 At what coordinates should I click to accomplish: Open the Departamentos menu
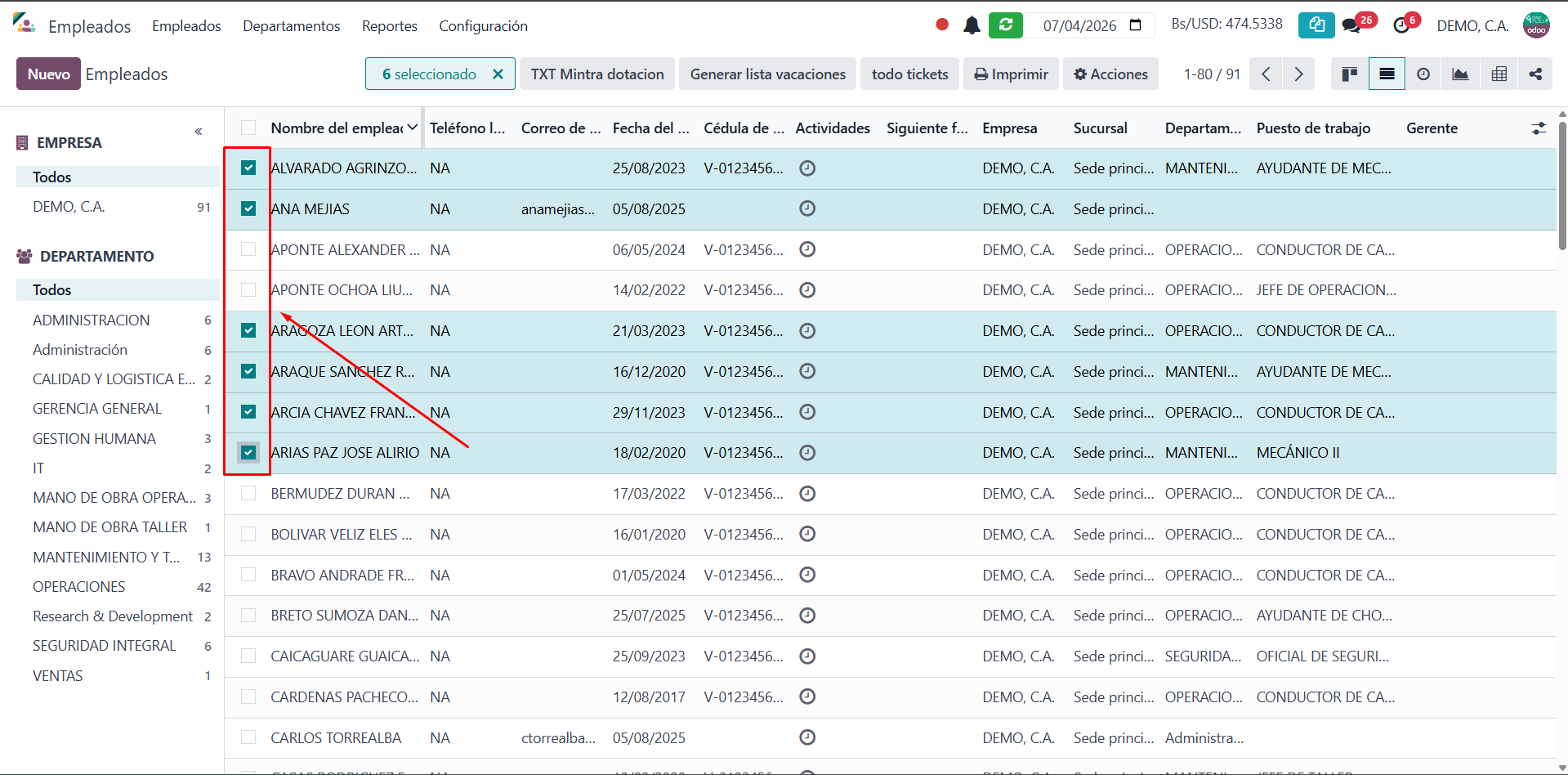point(291,26)
